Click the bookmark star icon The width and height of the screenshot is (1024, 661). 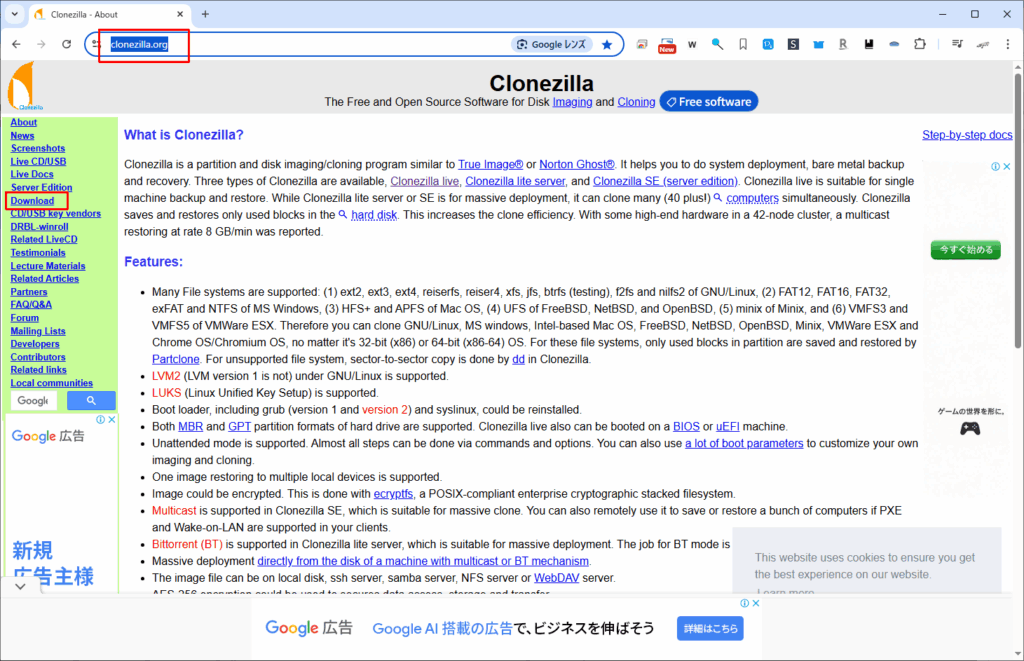[x=607, y=44]
